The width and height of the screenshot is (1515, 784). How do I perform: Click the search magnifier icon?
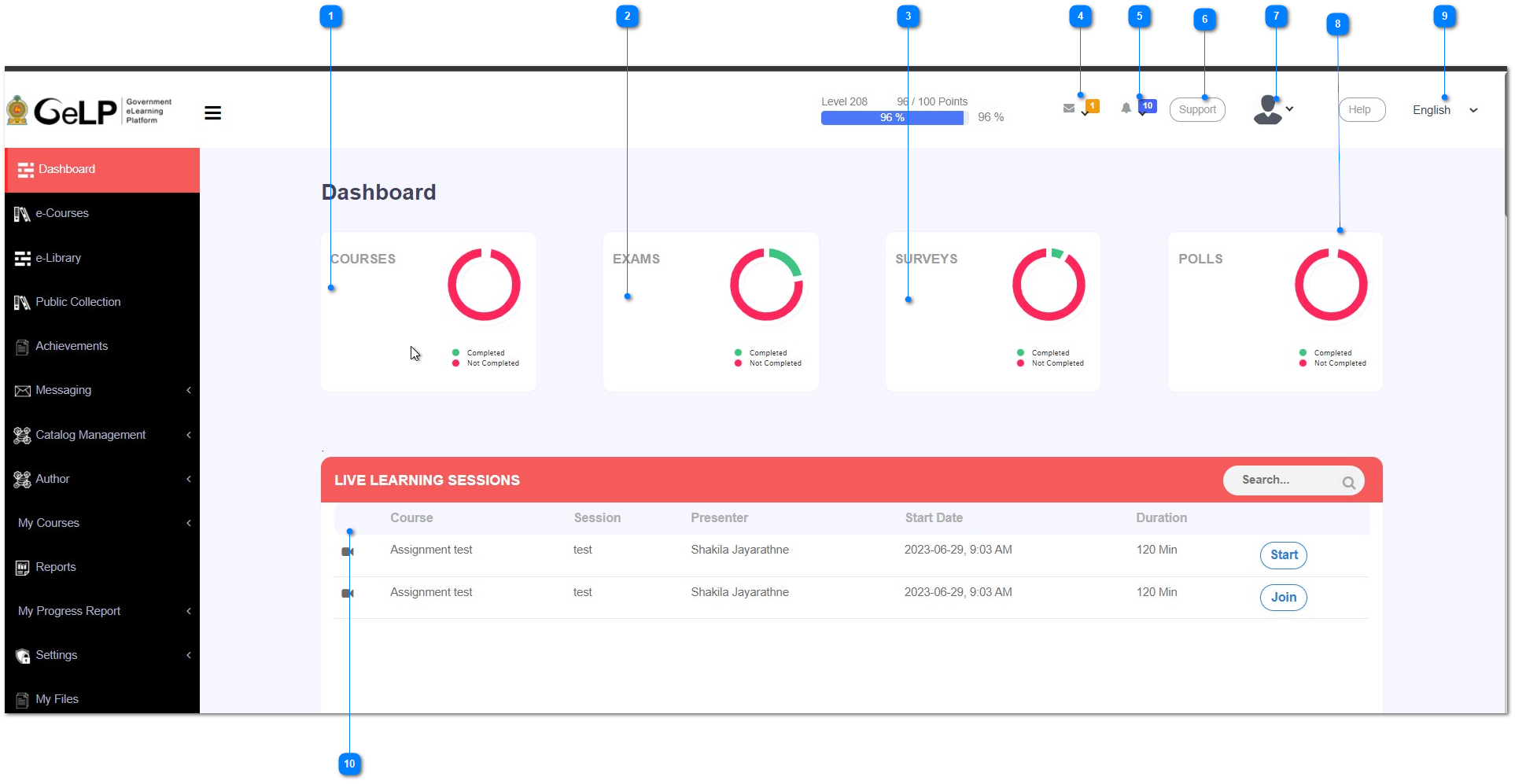(1348, 482)
